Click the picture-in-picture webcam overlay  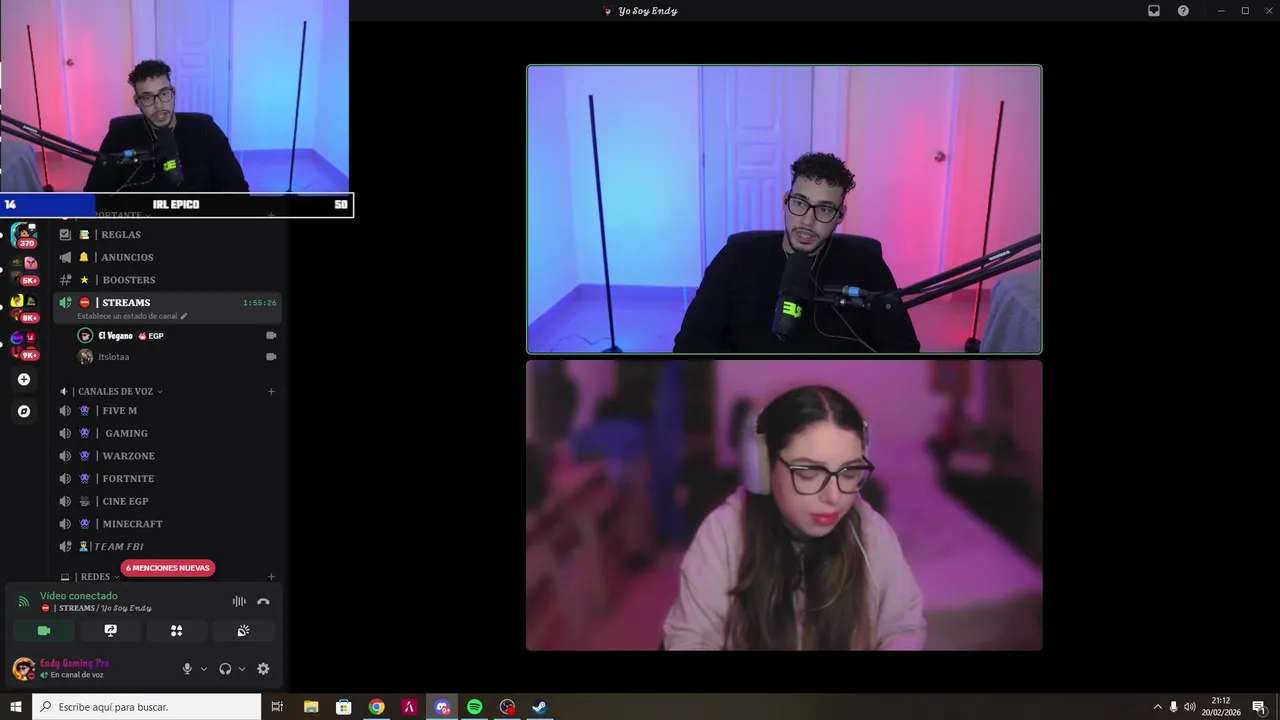click(174, 96)
